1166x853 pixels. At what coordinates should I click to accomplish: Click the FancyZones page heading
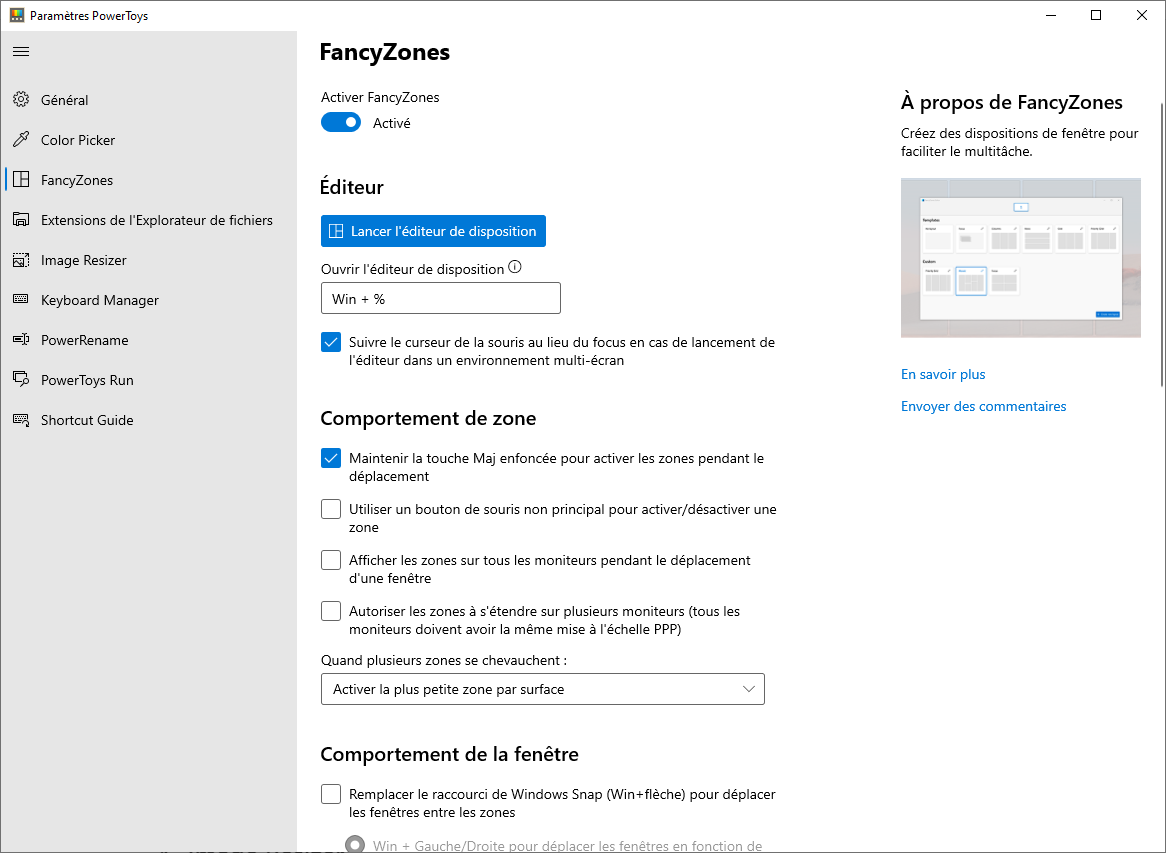point(384,52)
